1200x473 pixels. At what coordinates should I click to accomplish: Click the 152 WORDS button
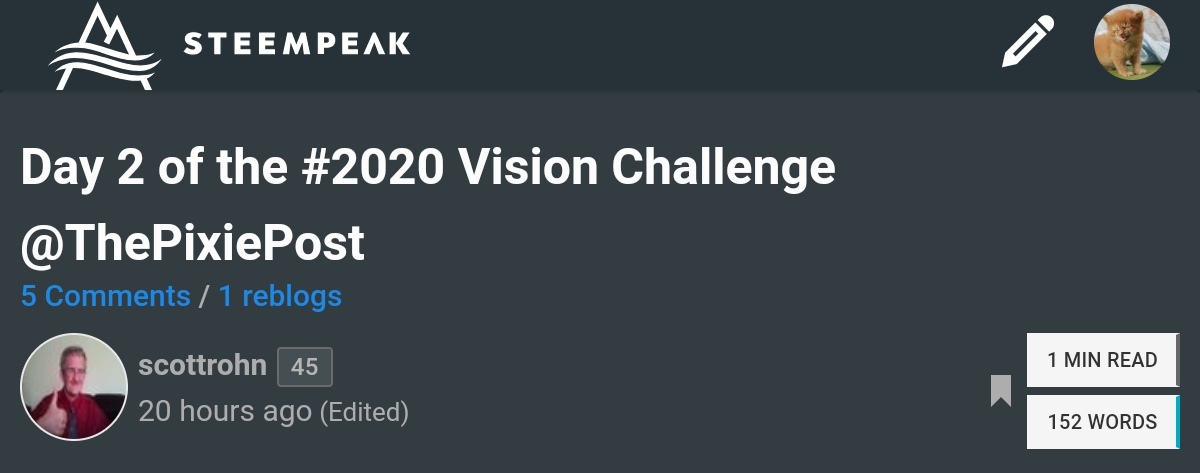(1103, 422)
